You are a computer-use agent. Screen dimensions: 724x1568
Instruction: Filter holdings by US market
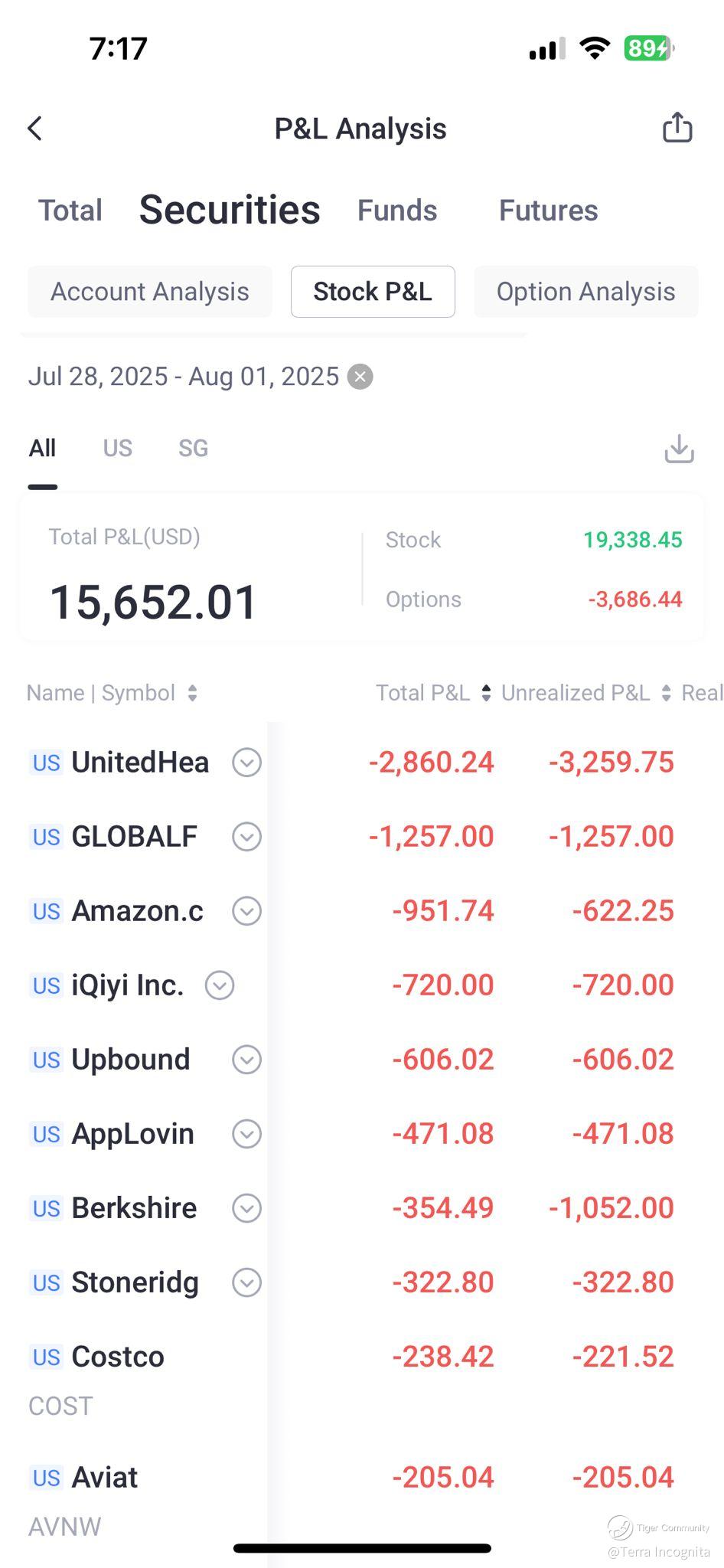118,448
